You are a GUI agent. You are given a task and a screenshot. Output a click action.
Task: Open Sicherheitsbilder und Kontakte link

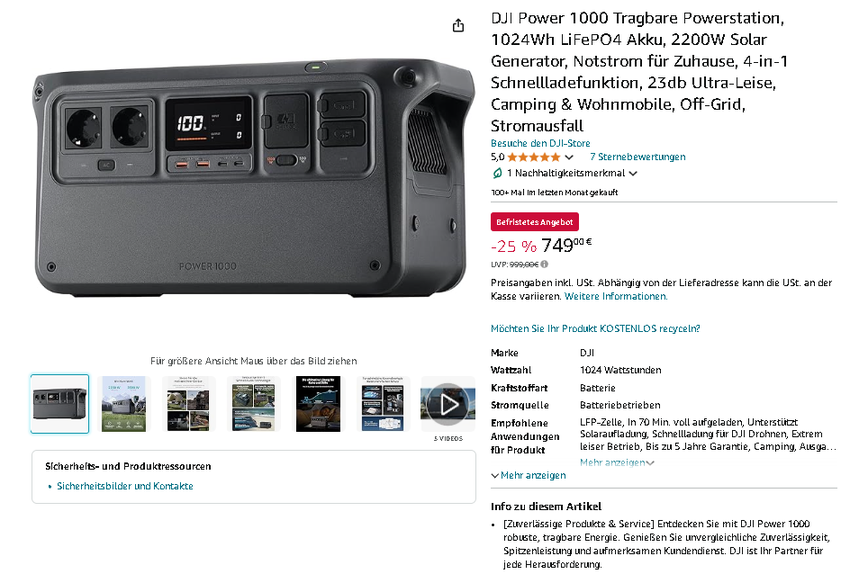click(125, 486)
